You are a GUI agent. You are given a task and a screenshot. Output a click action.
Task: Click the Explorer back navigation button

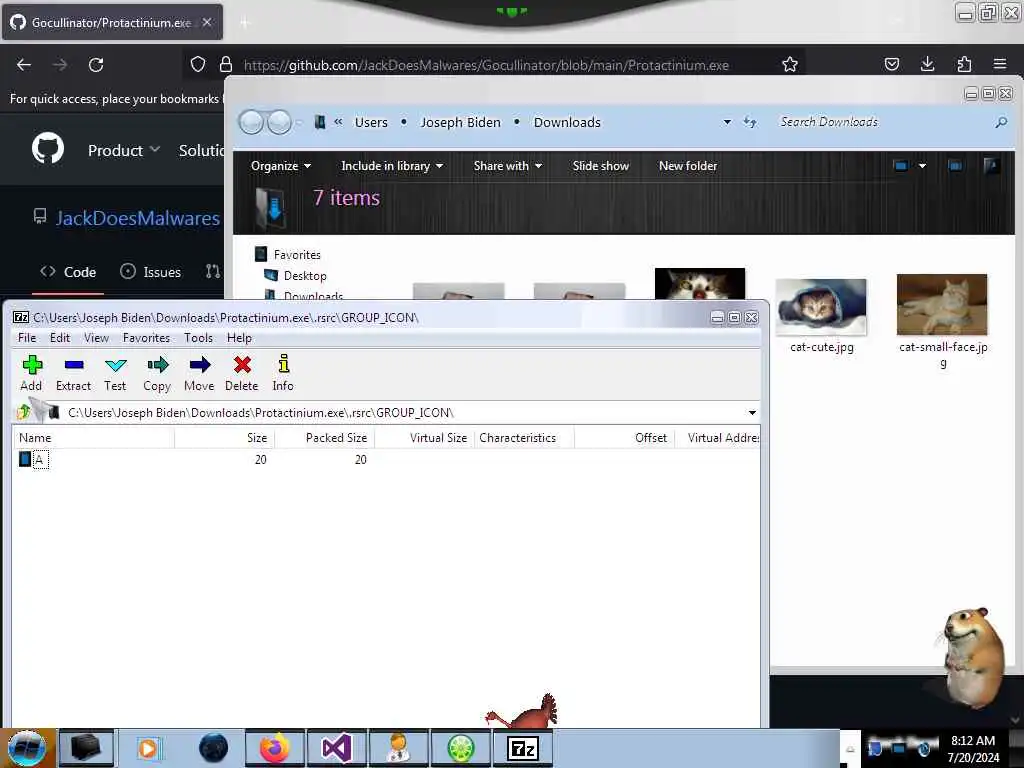tap(251, 122)
